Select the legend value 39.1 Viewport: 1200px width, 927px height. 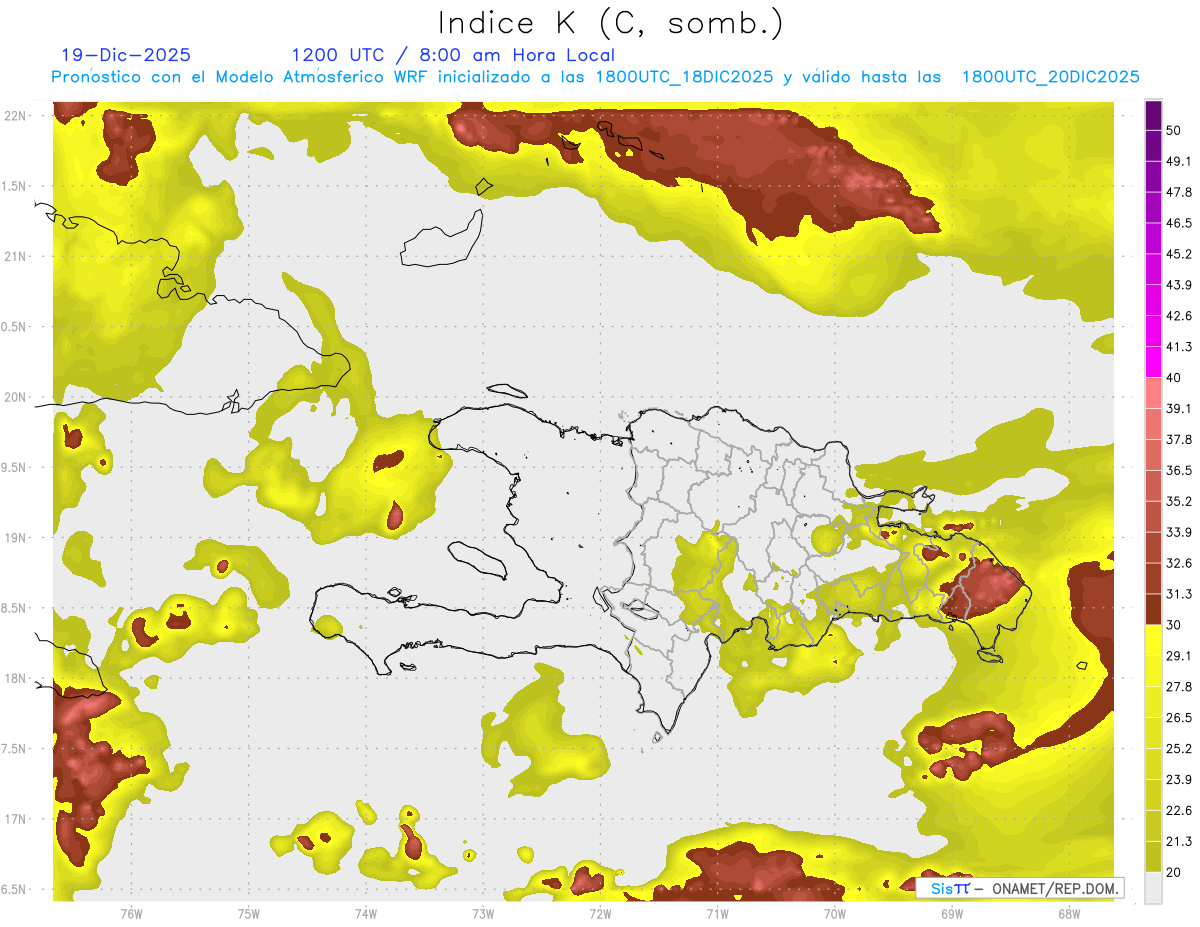coord(1179,409)
